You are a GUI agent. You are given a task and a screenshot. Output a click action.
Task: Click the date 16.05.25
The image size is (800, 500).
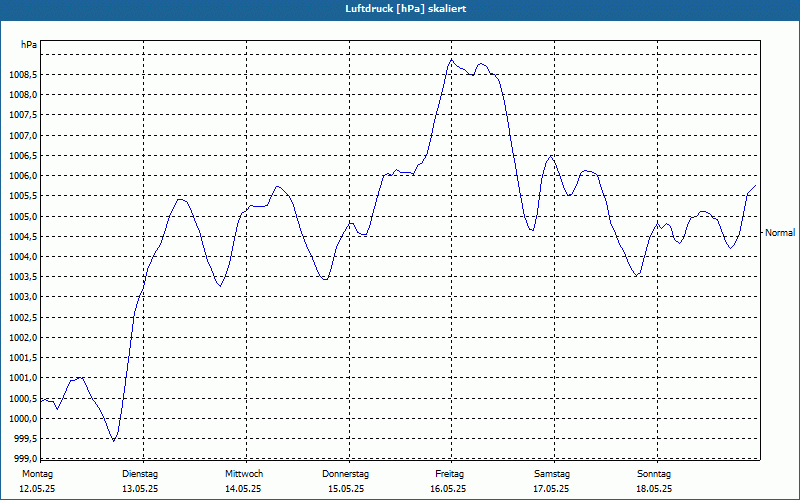coord(448,489)
